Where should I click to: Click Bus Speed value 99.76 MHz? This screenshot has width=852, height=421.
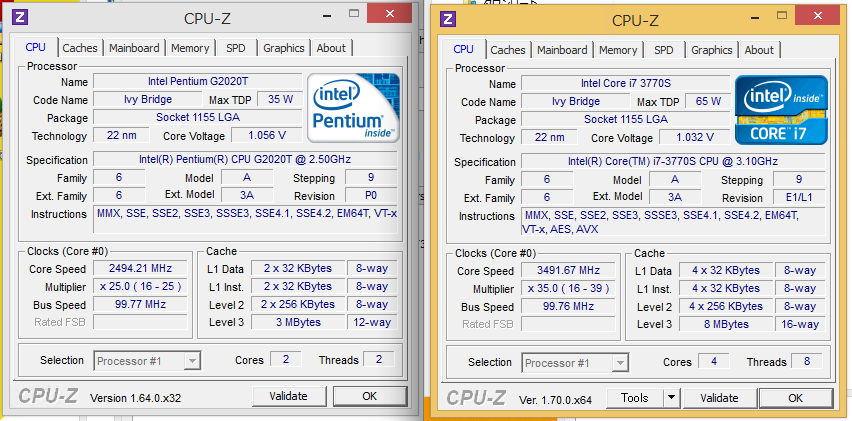pos(568,306)
